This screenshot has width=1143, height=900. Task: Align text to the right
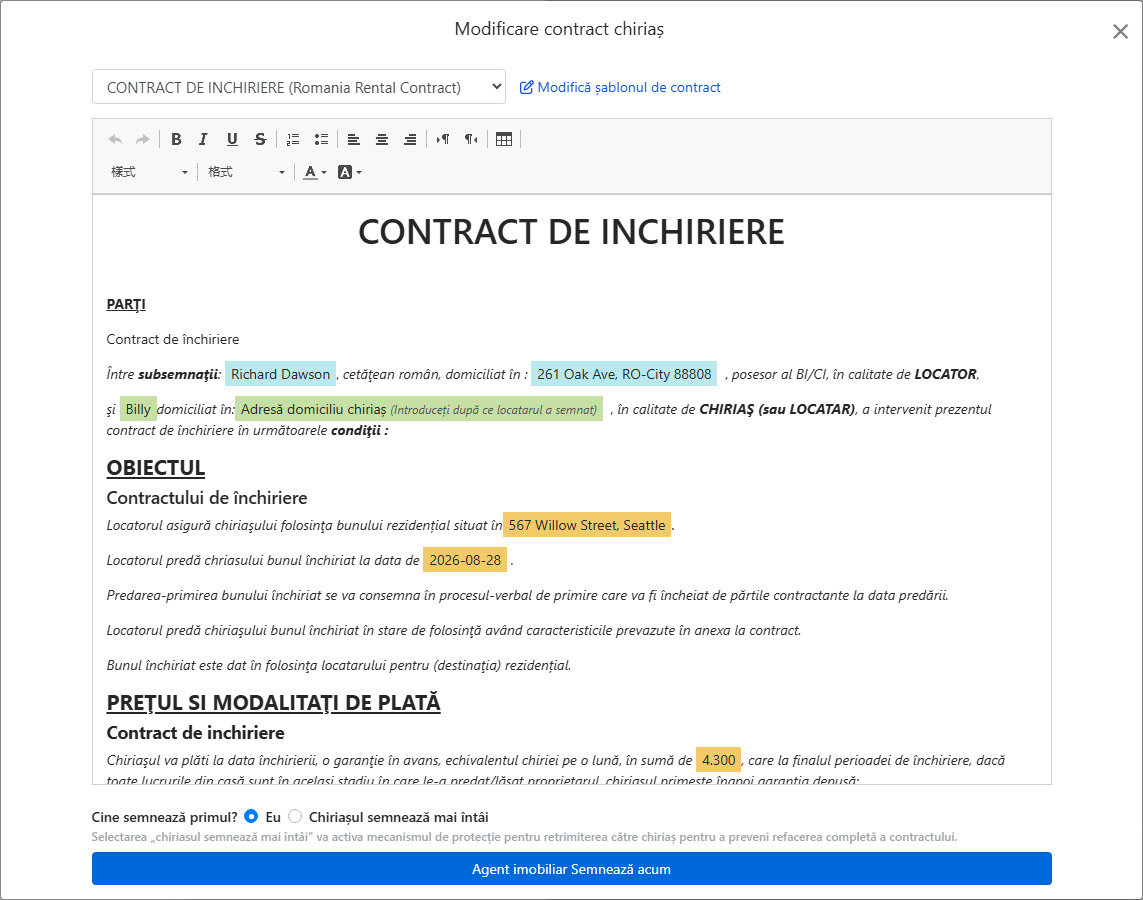coord(410,139)
